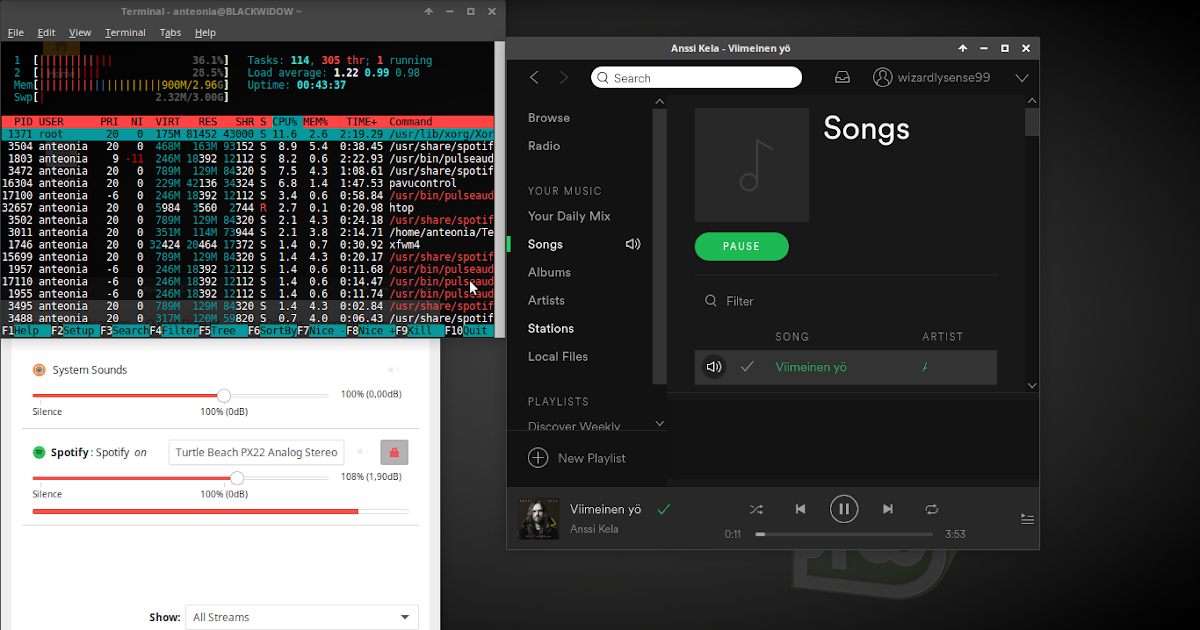Open the Anssi Kela artist link in player bar
Screen dimensions: 1200x630
coord(594,529)
